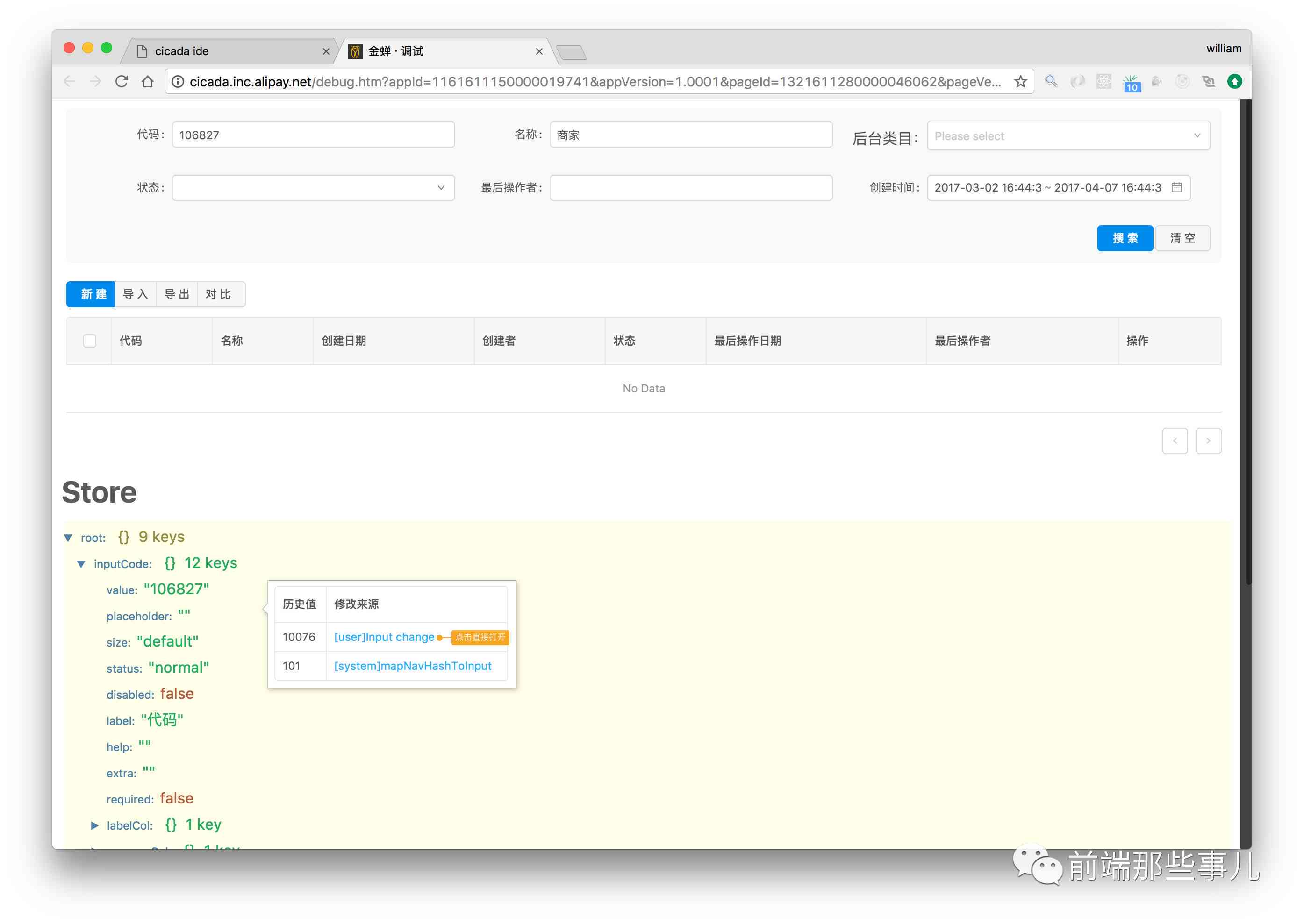The image size is (1304, 924).
Task: Focus the 代码 input with 106827
Action: (313, 135)
